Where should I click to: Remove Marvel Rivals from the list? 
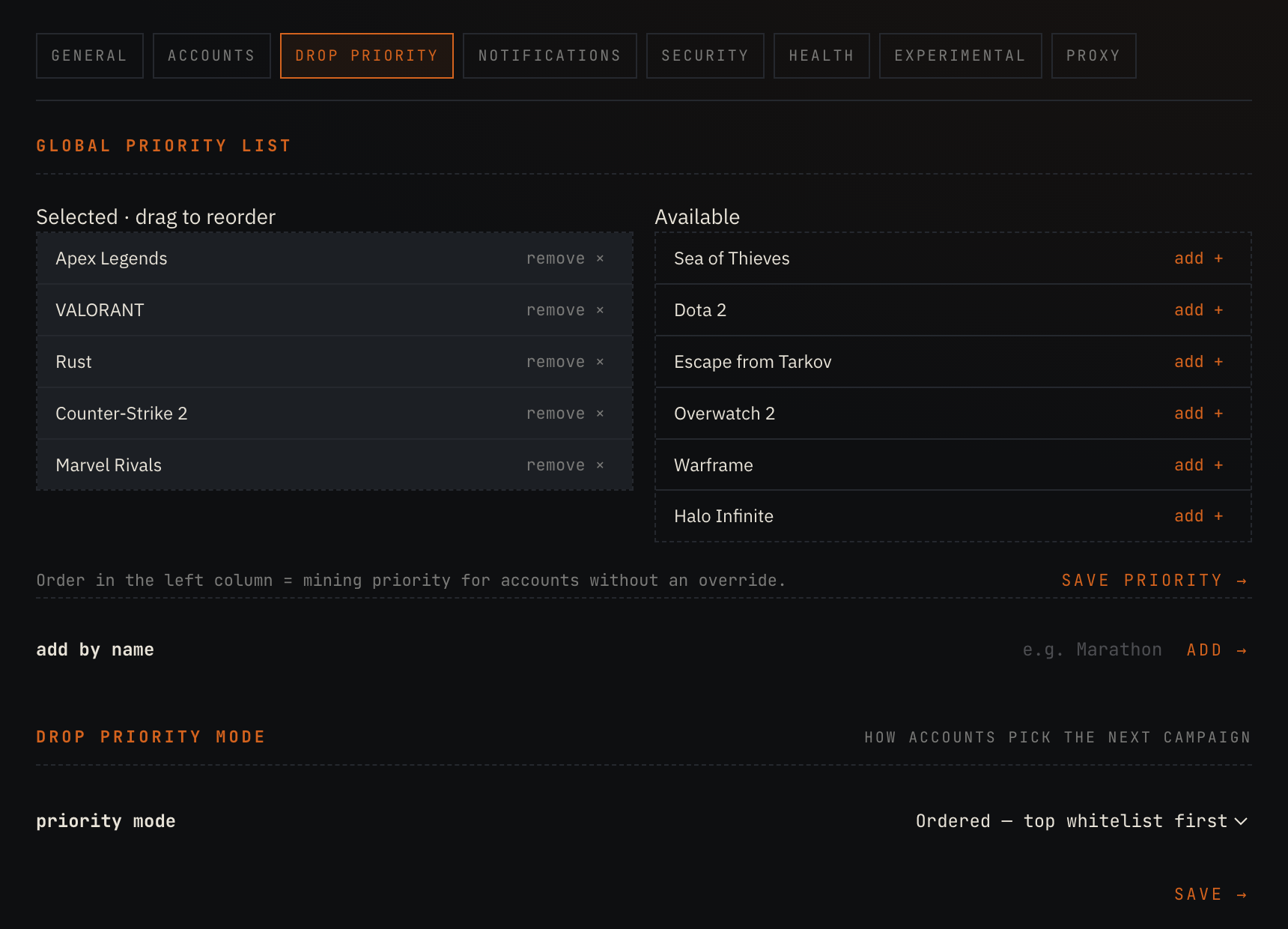[x=565, y=465]
